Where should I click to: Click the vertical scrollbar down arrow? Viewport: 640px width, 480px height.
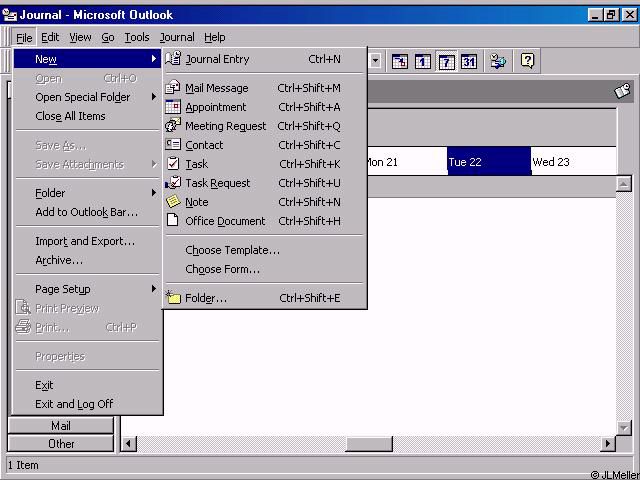(x=623, y=428)
